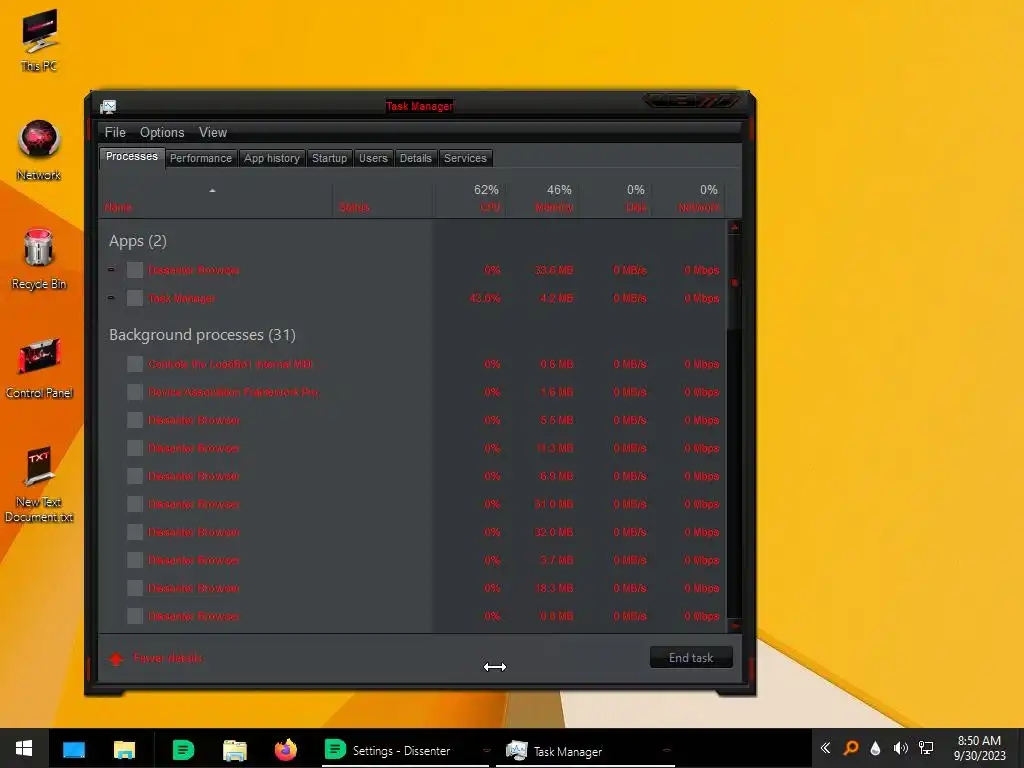Open the network tray icon
This screenshot has width=1024, height=768.
click(926, 748)
